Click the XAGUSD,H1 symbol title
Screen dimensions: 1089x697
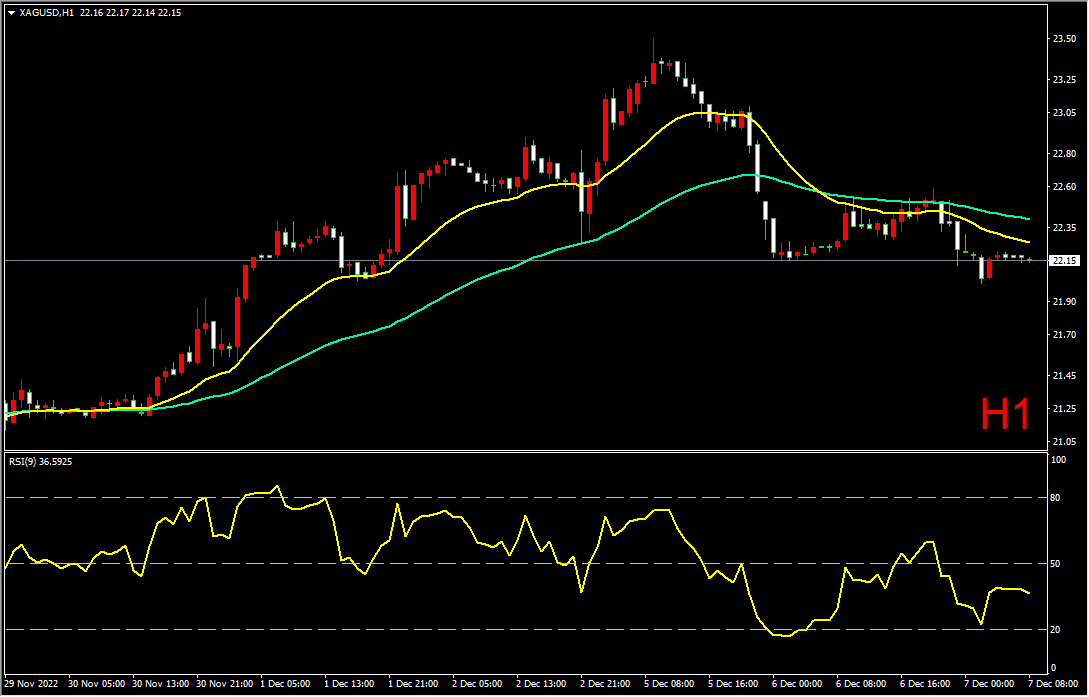47,12
